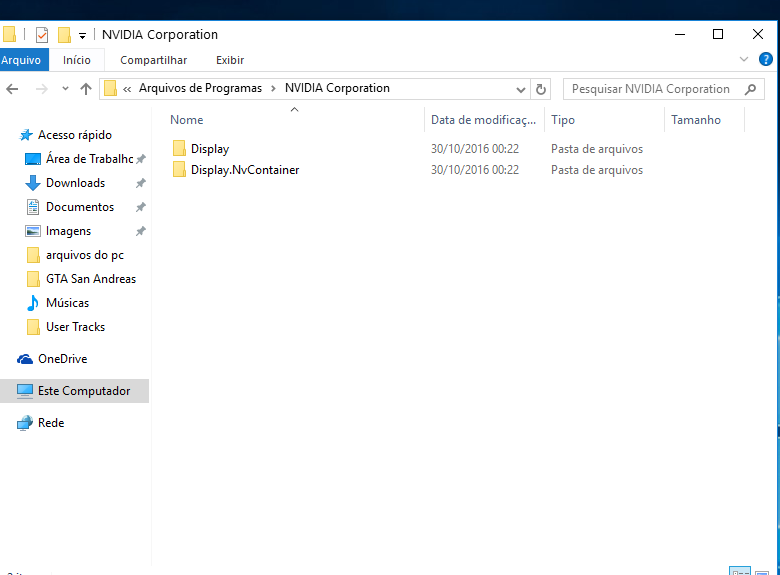Expand the ribbon with the chevron
The image size is (780, 575).
pos(744,59)
